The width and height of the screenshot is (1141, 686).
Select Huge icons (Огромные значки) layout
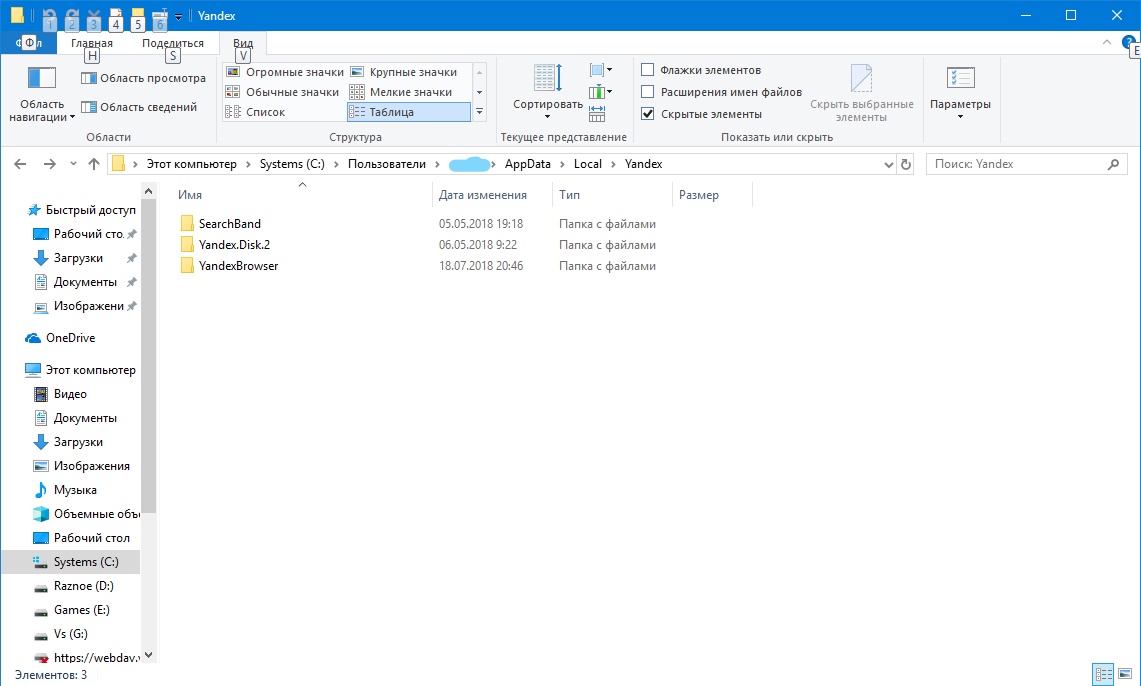pyautogui.click(x=285, y=72)
